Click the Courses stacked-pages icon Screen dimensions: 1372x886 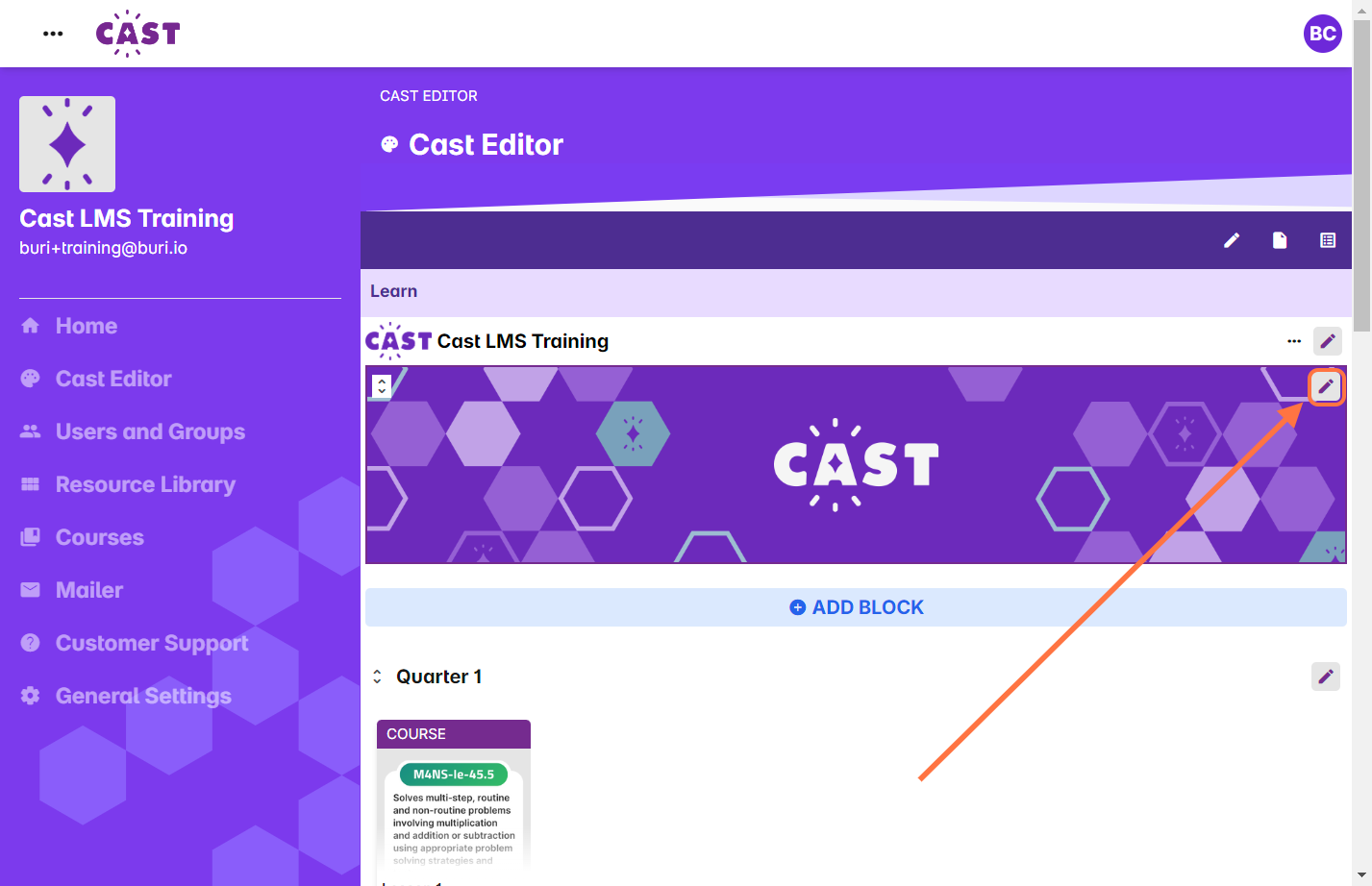(x=31, y=537)
